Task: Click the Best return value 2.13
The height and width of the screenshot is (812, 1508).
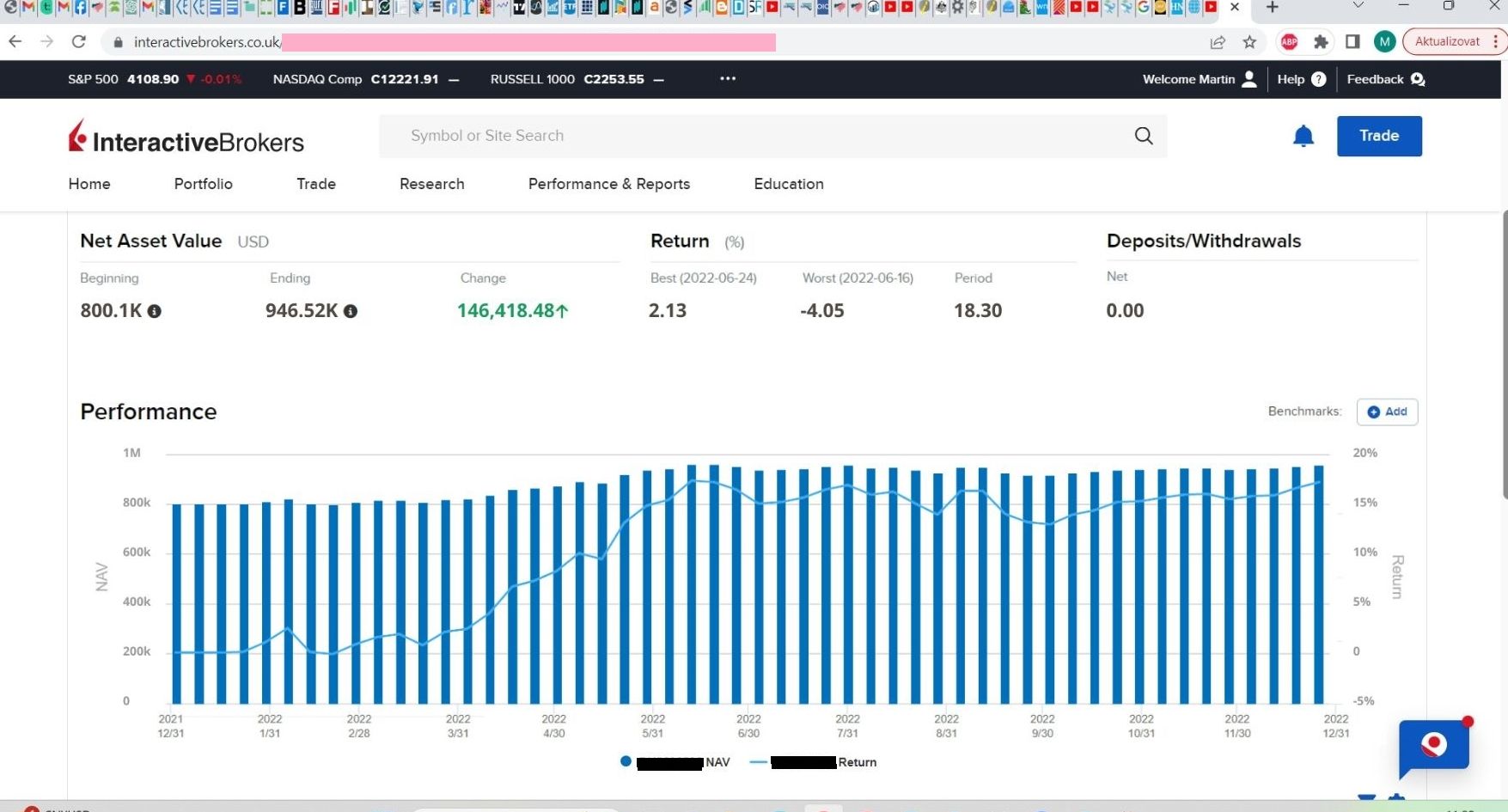Action: 668,311
